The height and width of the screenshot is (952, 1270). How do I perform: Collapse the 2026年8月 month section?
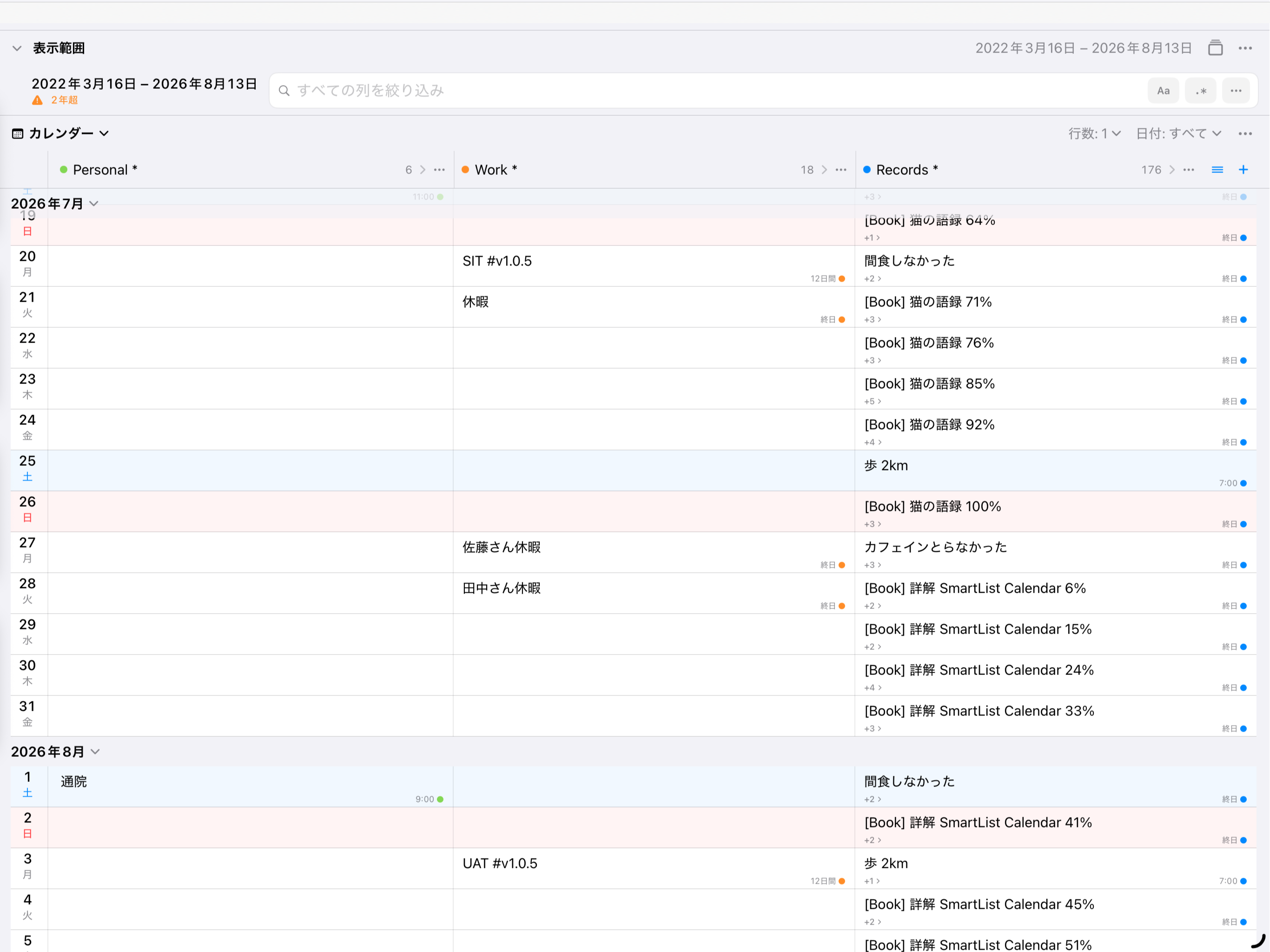[x=95, y=752]
